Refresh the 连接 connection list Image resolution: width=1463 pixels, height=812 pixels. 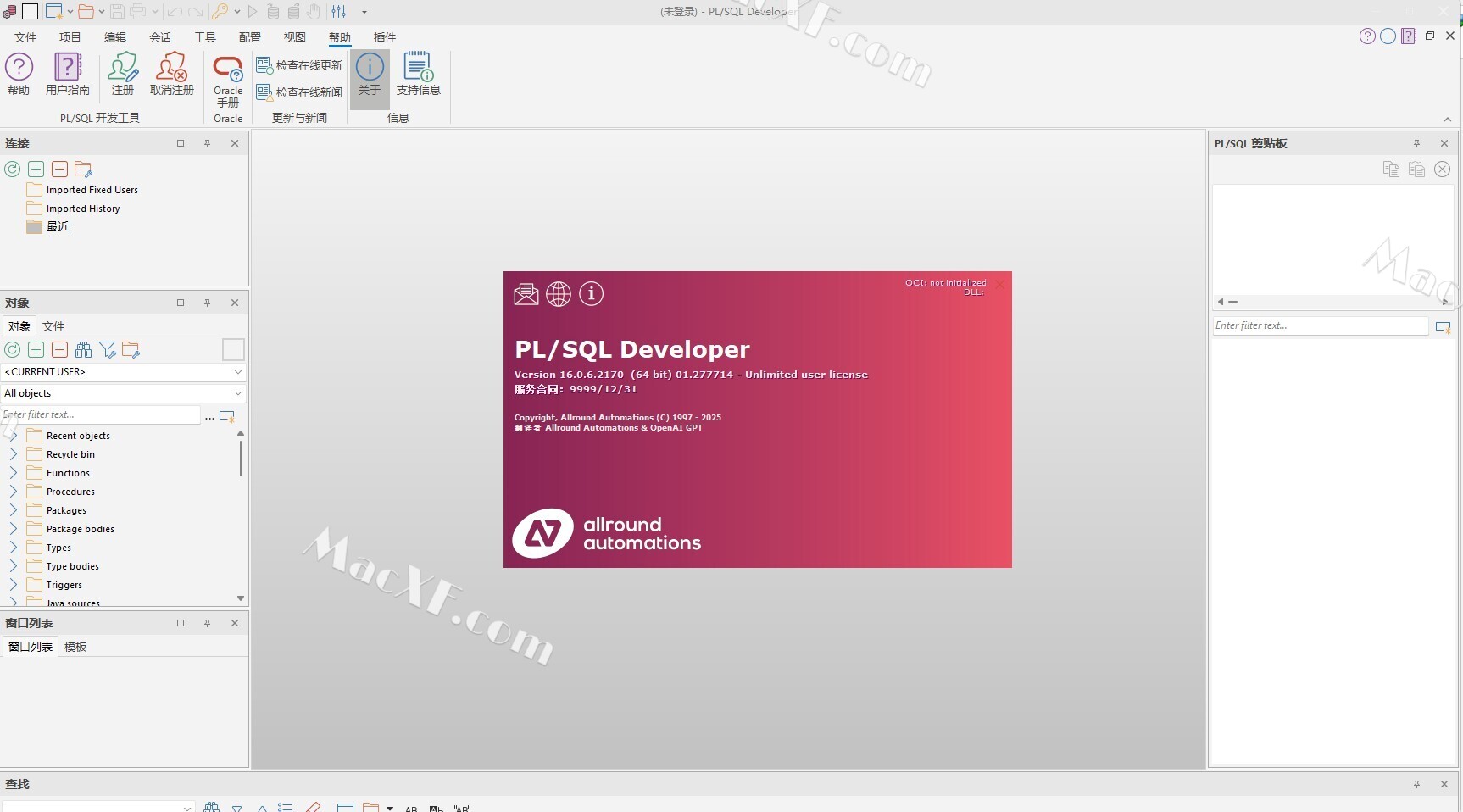tap(13, 170)
